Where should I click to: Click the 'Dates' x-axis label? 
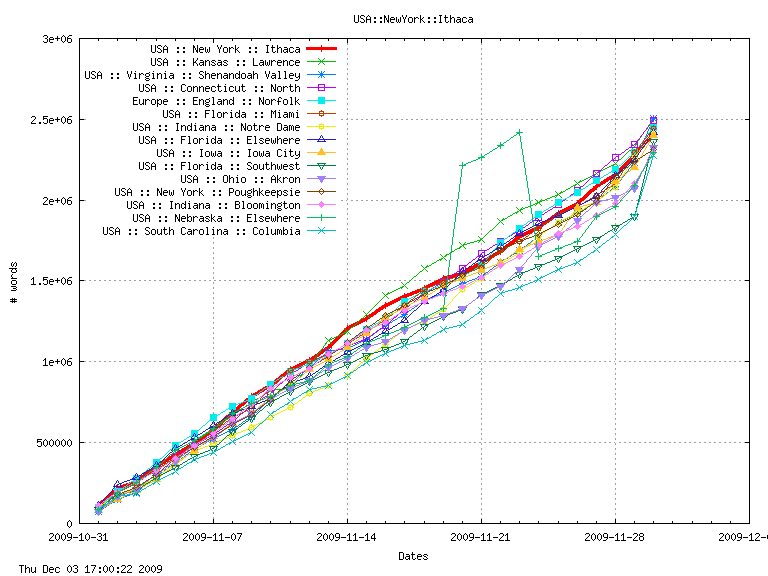413,555
